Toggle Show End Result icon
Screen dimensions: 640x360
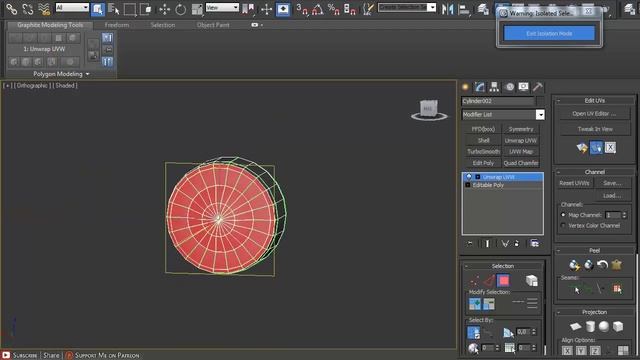(487, 243)
